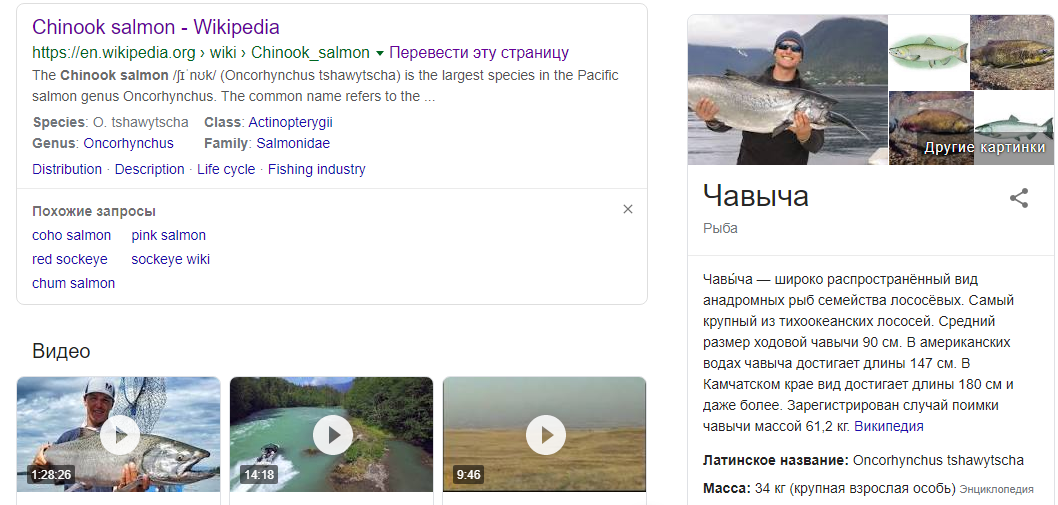Click the 'Латинское название:' label
This screenshot has height=505, width=1058.
point(775,460)
